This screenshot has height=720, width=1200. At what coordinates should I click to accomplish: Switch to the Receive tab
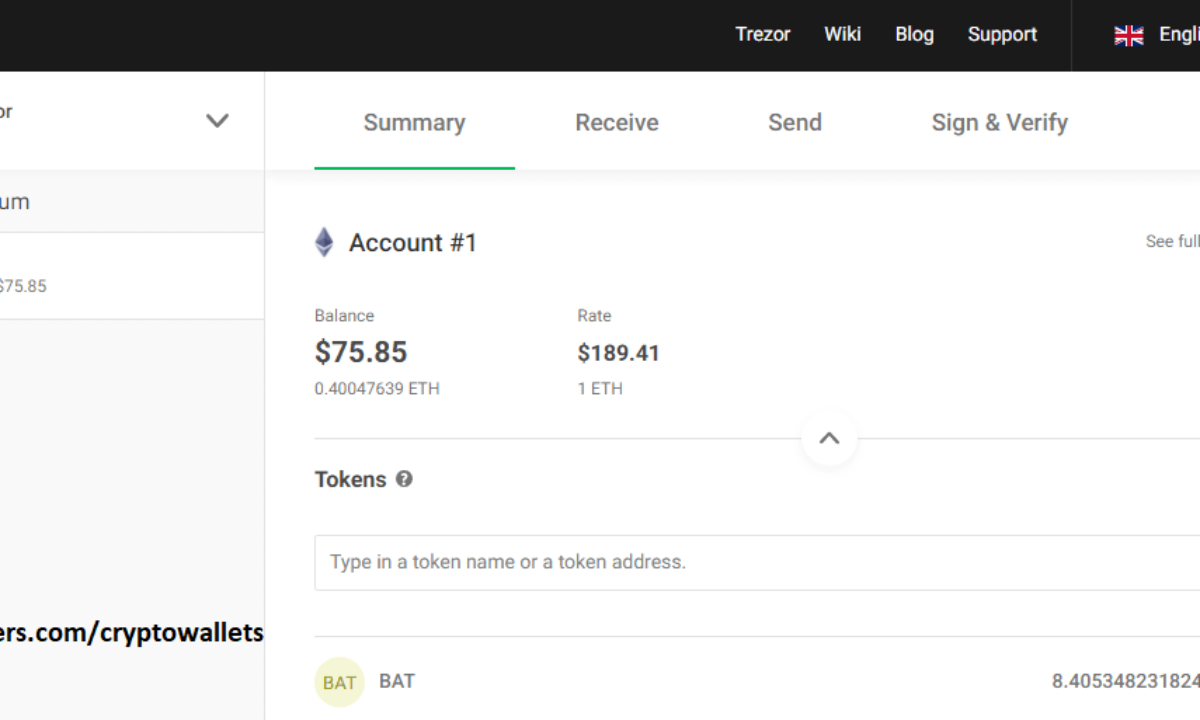pos(616,122)
